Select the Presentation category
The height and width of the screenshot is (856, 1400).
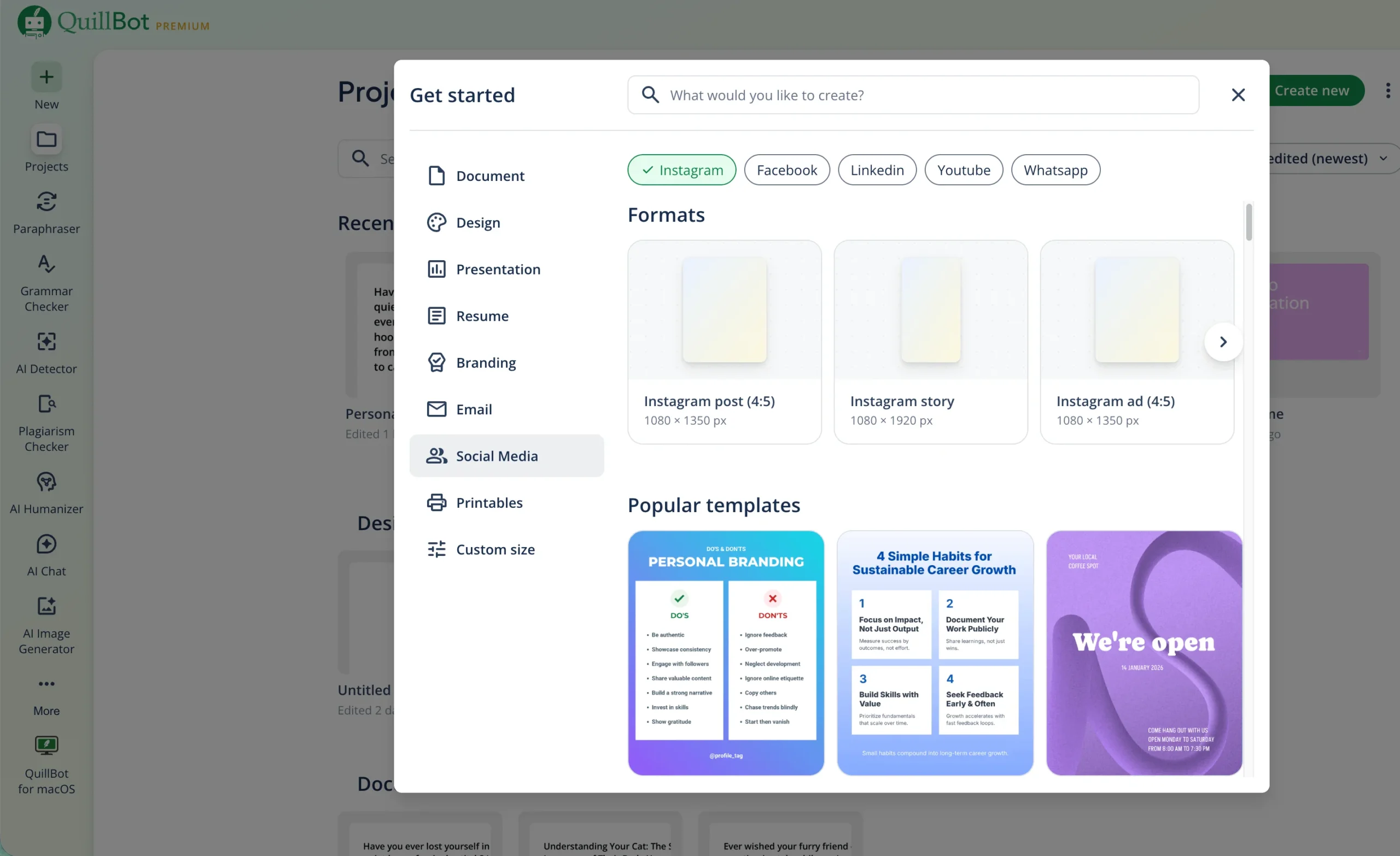pyautogui.click(x=498, y=269)
